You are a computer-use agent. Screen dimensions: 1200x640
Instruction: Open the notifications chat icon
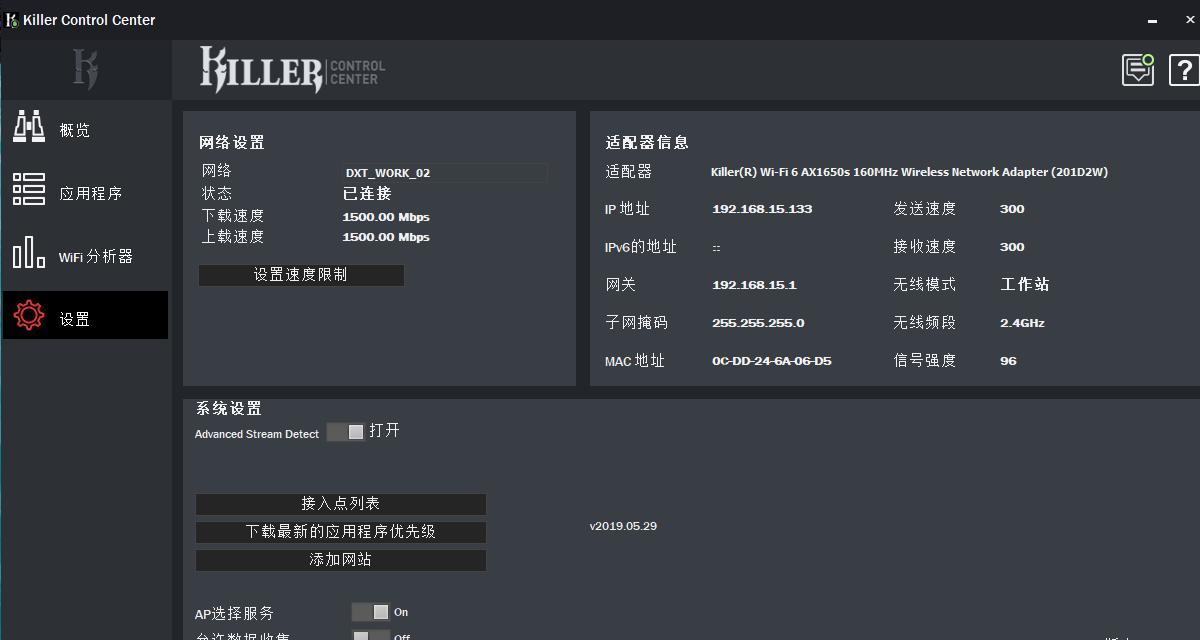coord(1138,69)
